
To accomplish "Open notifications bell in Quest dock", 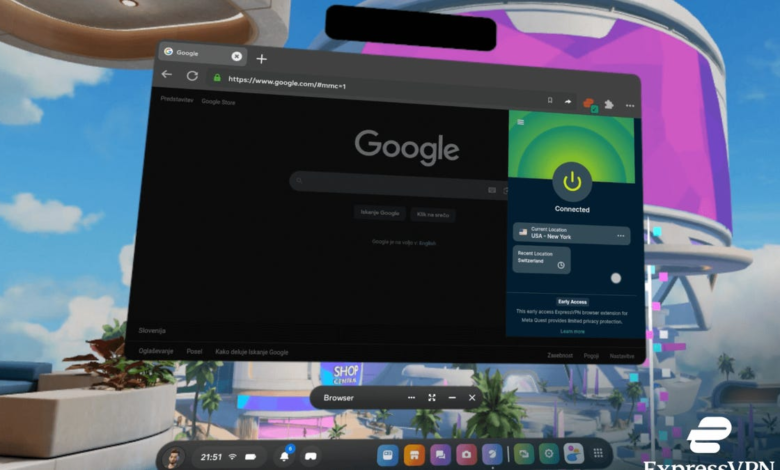I will [x=284, y=456].
